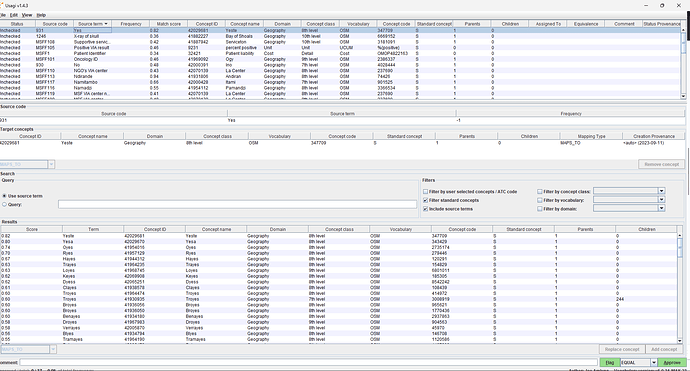
Task: Select result 'Hayes' in Results table
Action: point(339,259)
